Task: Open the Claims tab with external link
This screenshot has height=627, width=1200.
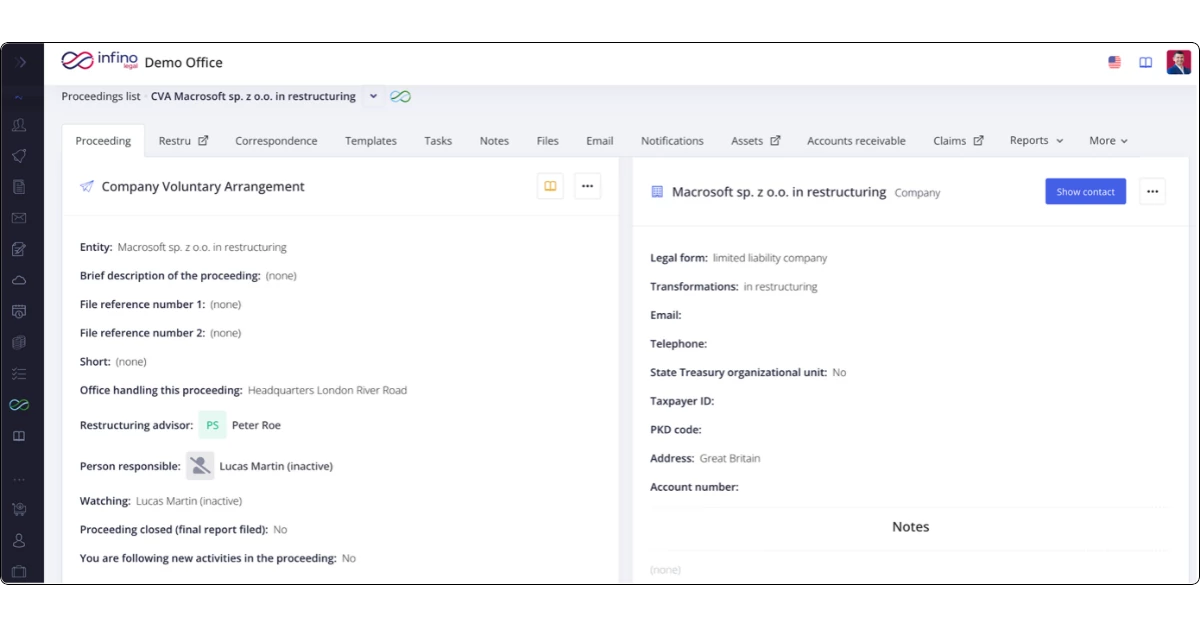Action: [x=958, y=141]
